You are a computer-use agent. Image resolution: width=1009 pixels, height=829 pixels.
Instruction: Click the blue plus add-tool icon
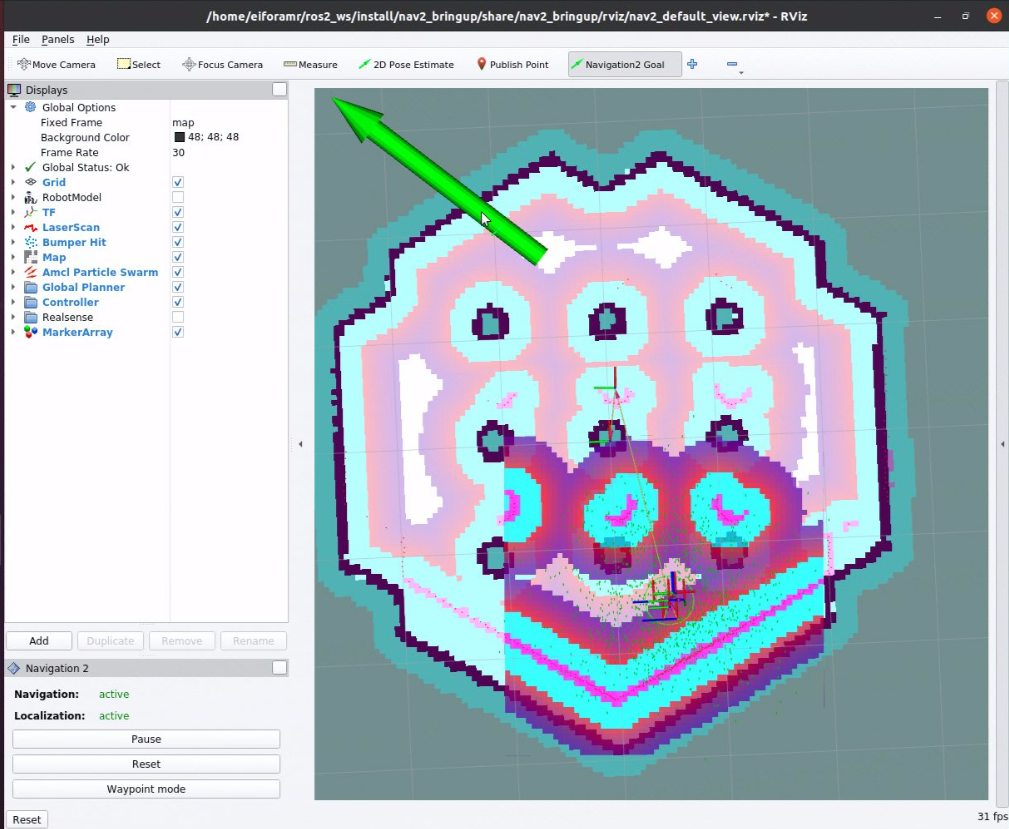coord(692,64)
